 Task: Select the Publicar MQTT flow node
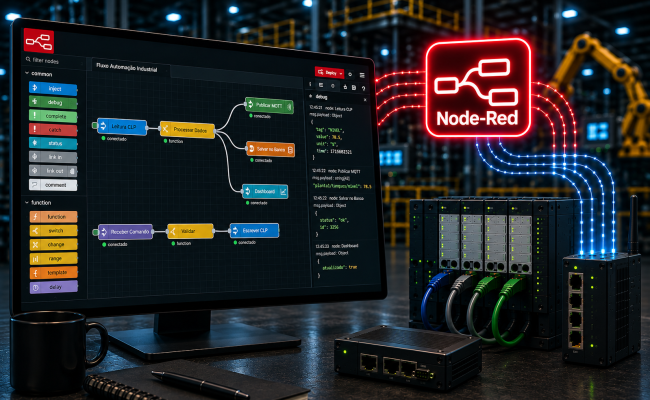click(269, 105)
